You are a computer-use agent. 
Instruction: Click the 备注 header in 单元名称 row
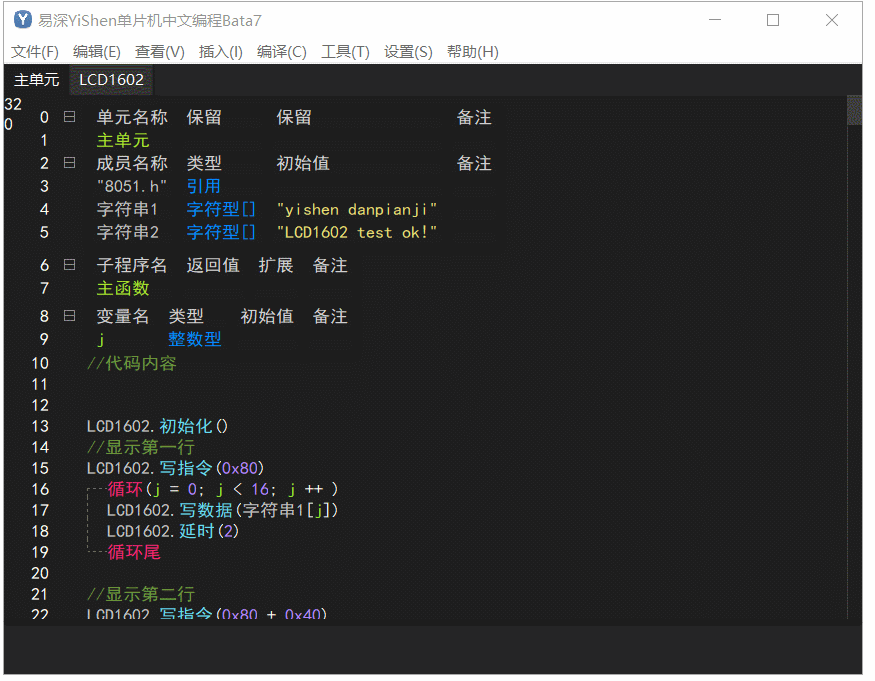pyautogui.click(x=474, y=117)
